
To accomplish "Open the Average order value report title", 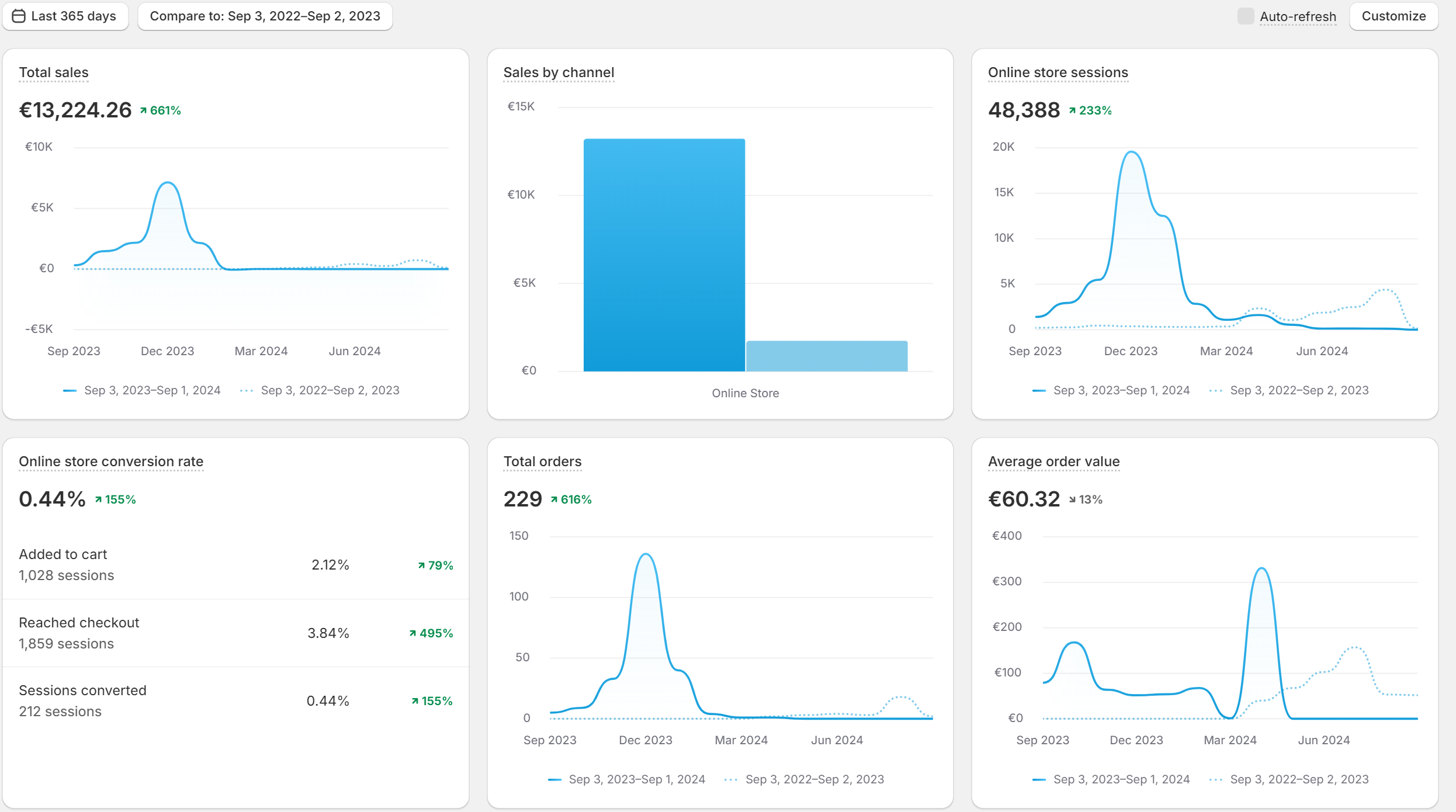I will 1053,461.
